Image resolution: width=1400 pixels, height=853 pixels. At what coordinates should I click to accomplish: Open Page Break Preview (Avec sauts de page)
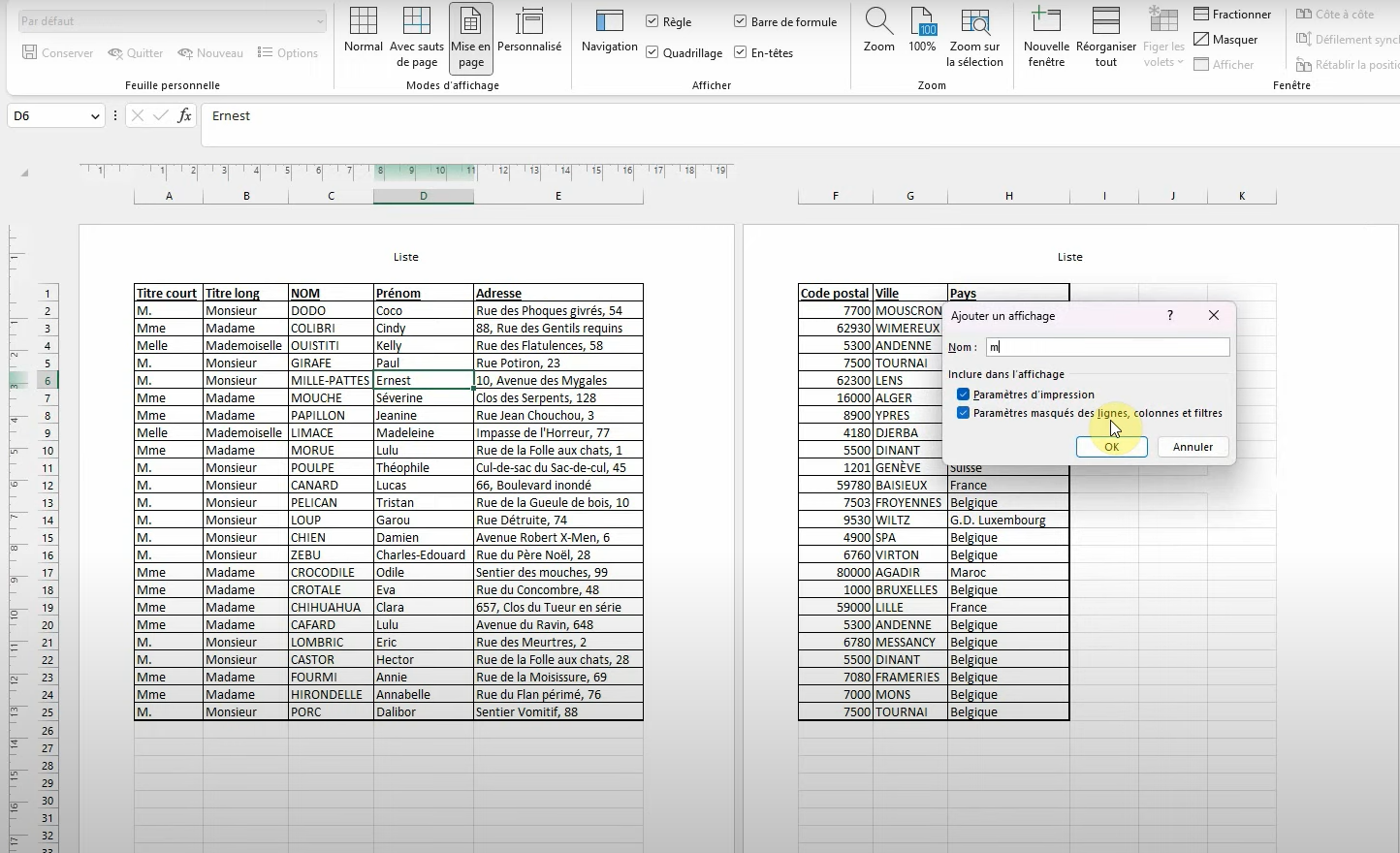point(417,38)
